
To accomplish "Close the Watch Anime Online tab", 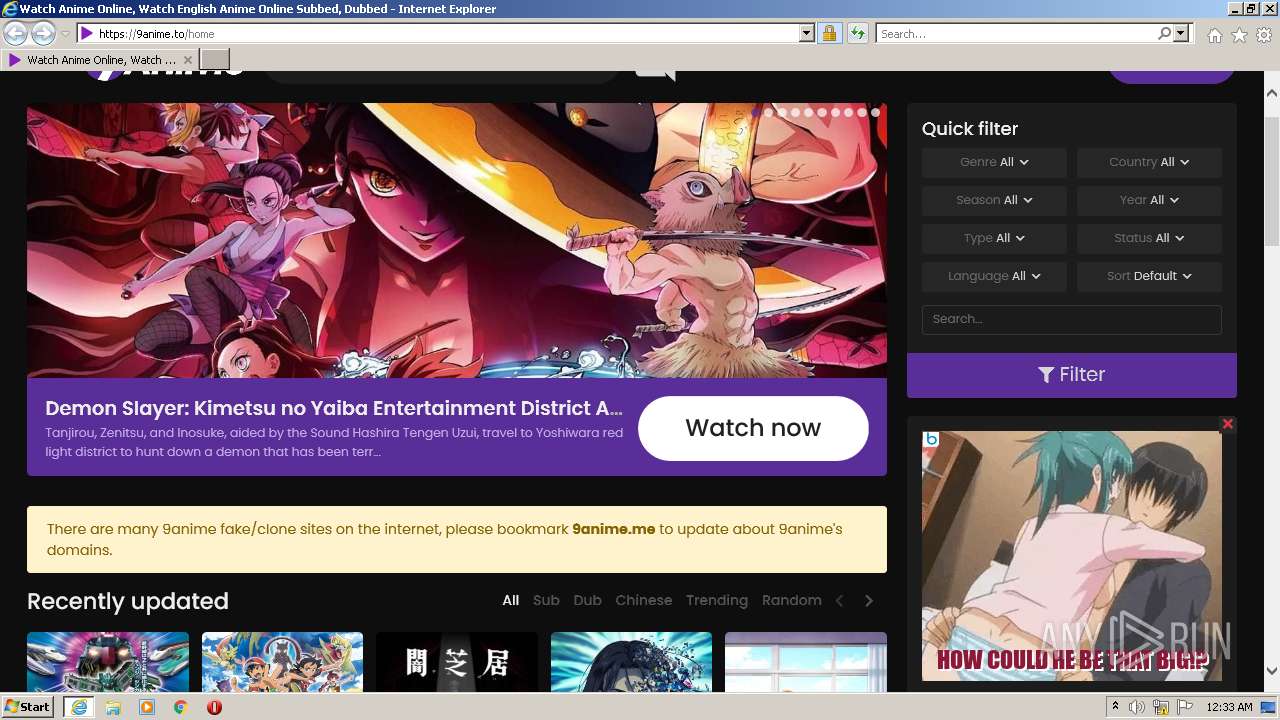I will point(187,60).
